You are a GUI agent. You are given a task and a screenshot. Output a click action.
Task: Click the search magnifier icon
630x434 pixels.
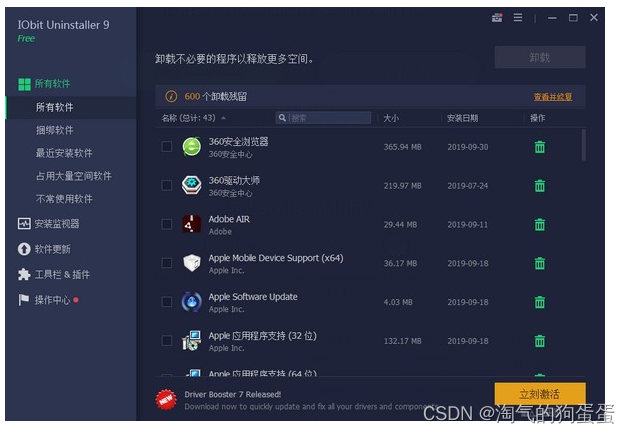tap(282, 118)
